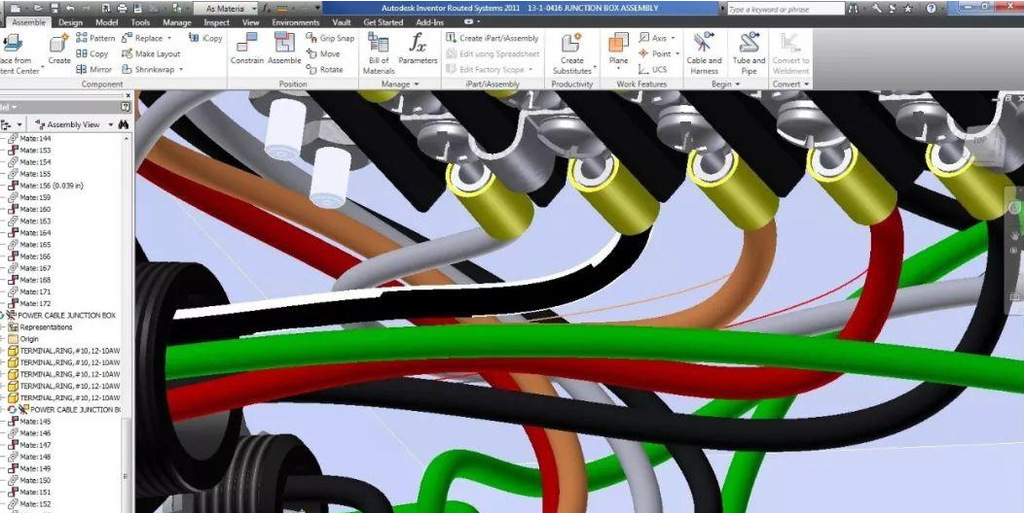Click the Create component icon
This screenshot has height=513, width=1024.
pyautogui.click(x=59, y=45)
